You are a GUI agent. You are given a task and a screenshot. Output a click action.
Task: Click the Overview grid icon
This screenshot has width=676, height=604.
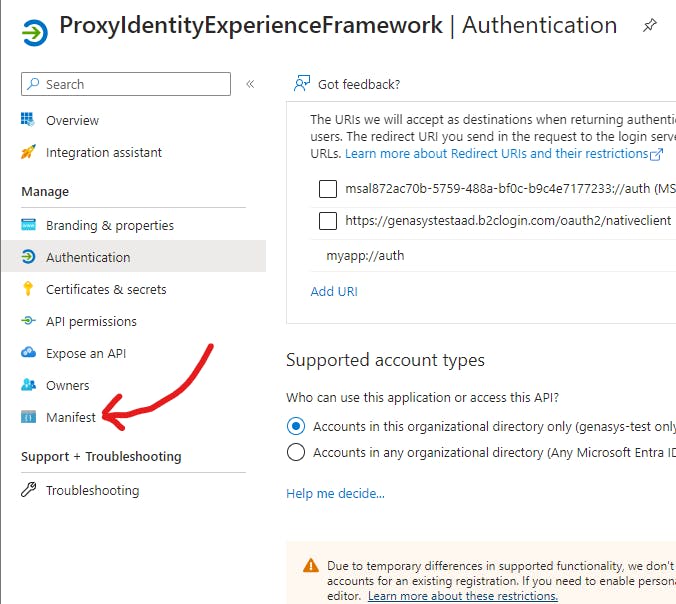[x=28, y=119]
